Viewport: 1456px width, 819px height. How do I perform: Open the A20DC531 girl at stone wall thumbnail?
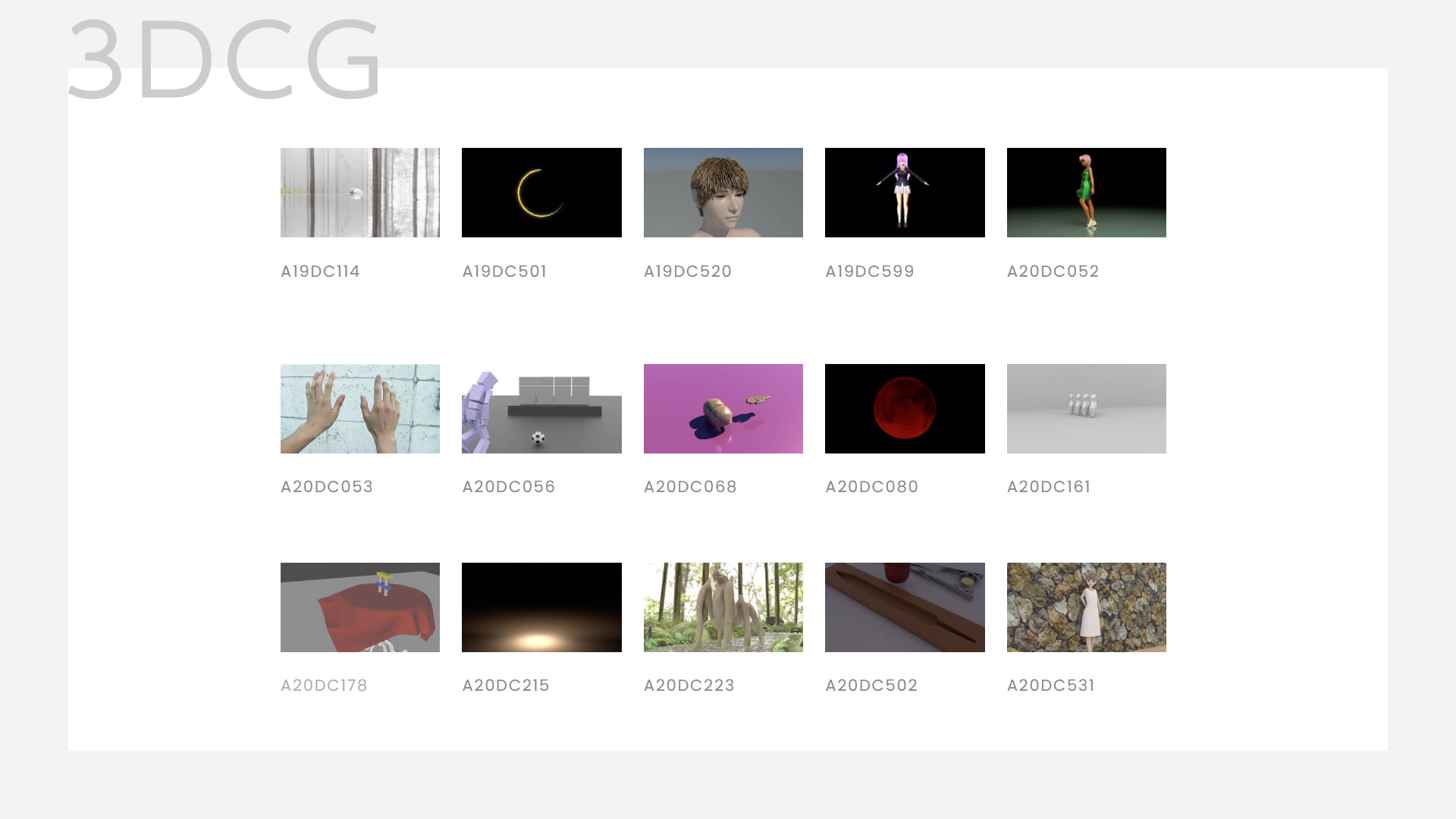1087,607
